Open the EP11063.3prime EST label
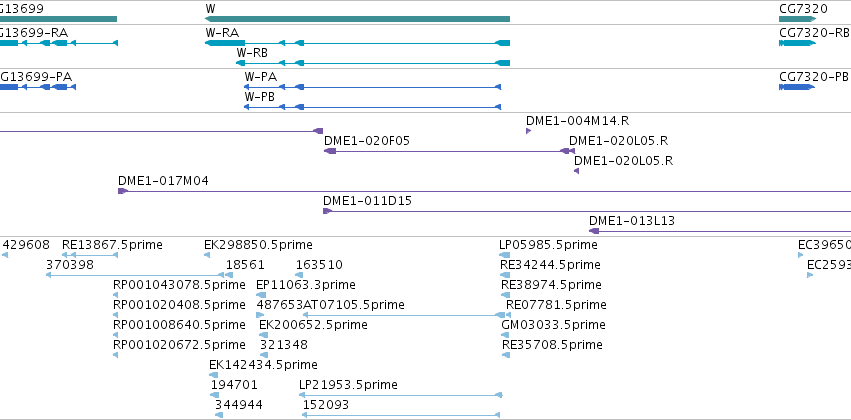 tap(306, 285)
